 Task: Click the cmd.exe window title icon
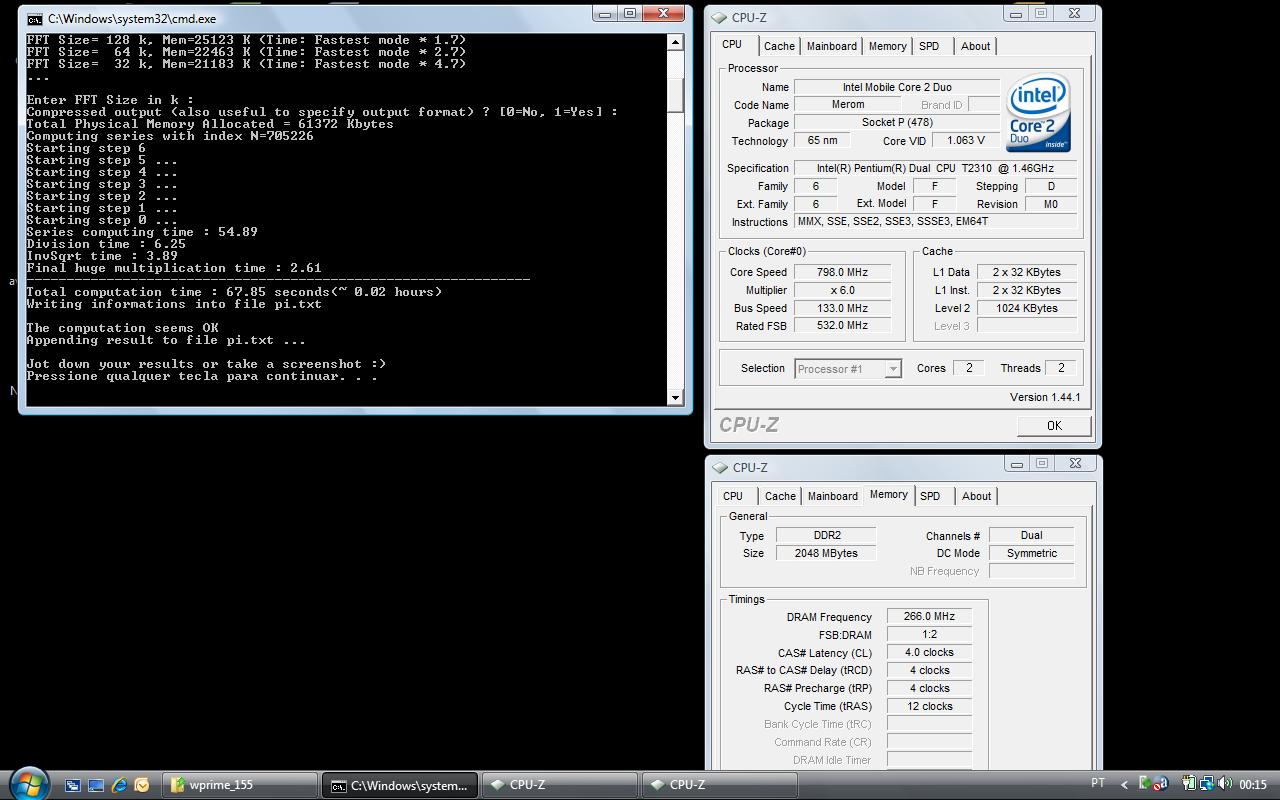coord(34,19)
